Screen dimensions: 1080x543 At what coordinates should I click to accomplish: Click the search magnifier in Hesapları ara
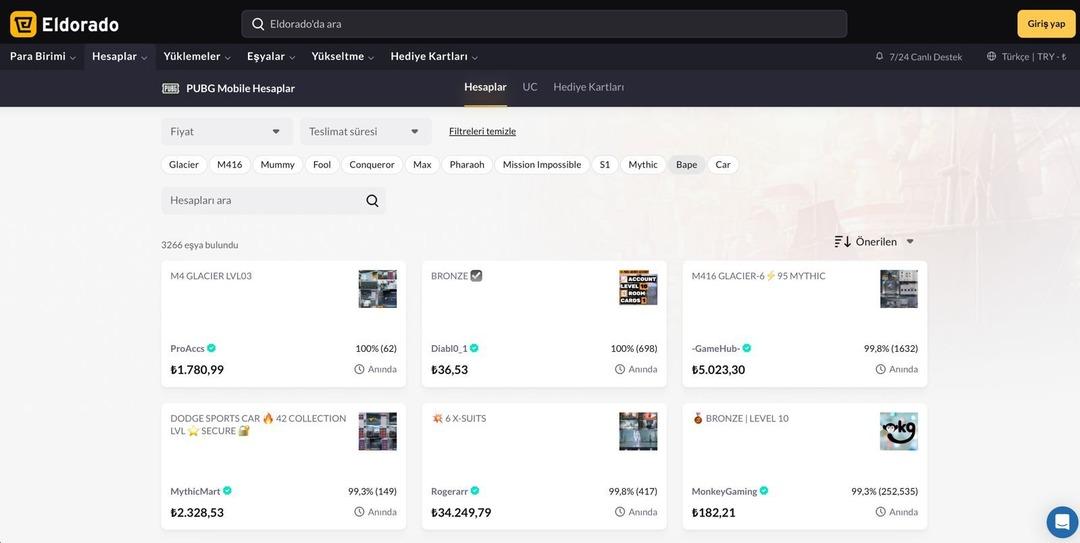372,201
